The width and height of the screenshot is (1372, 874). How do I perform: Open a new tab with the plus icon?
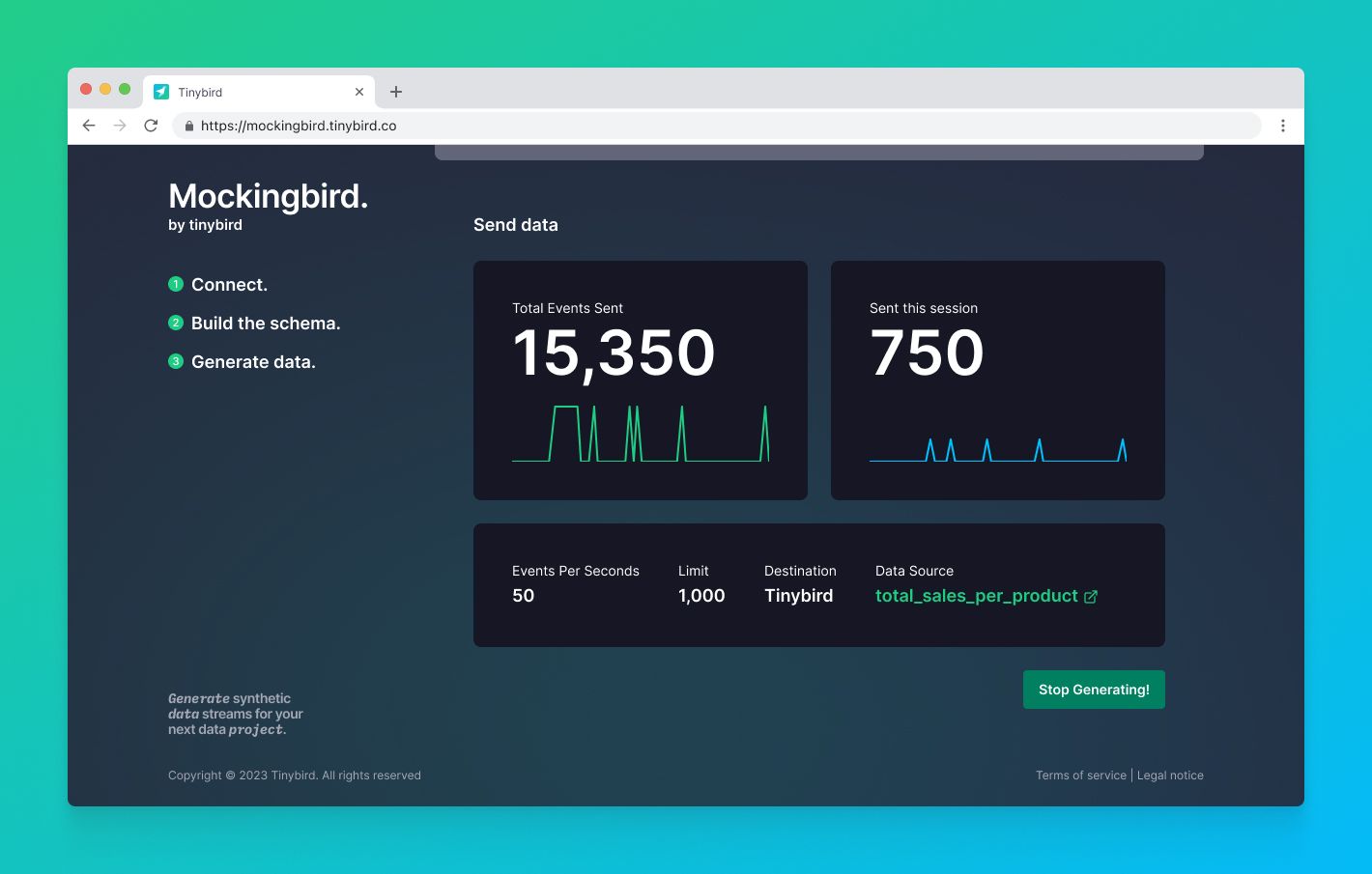click(396, 92)
